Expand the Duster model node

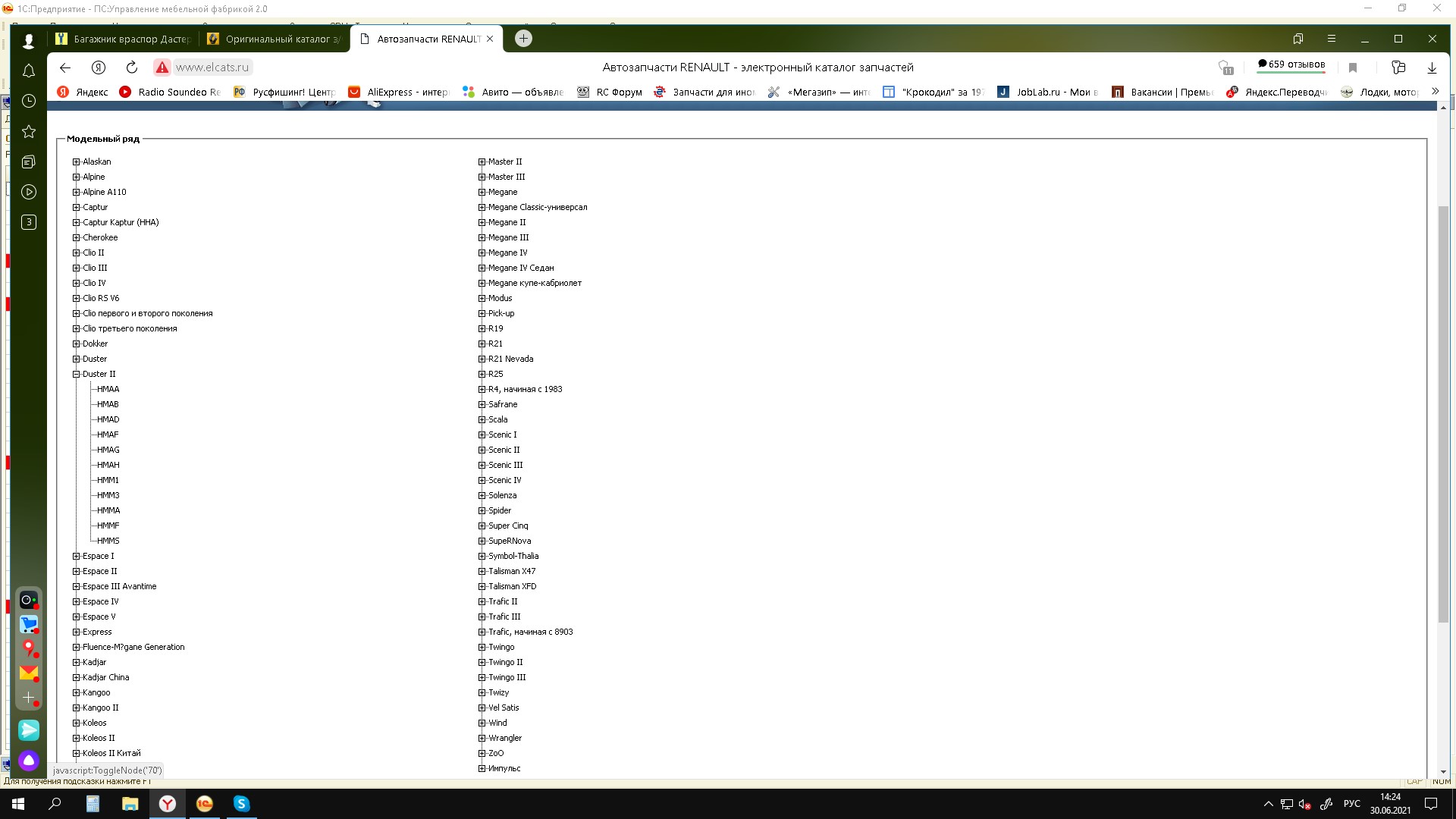pos(76,359)
